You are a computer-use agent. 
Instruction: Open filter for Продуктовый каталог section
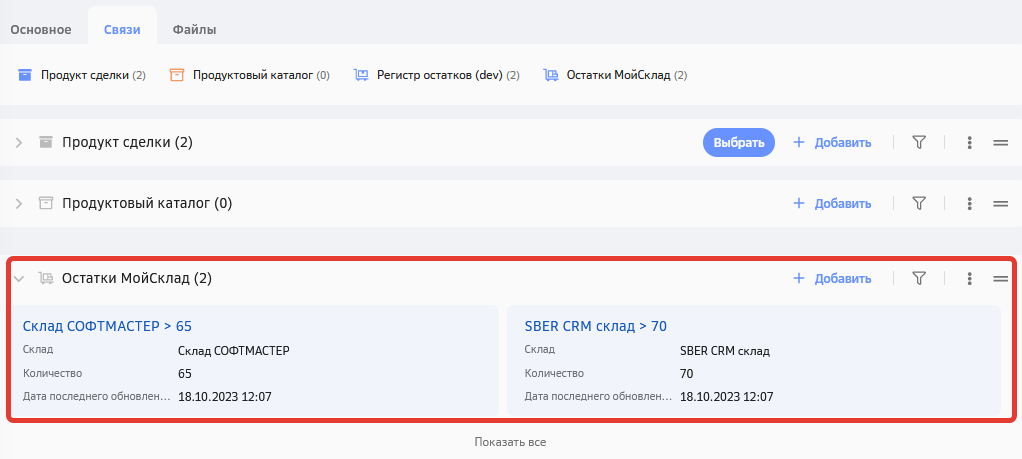click(919, 203)
